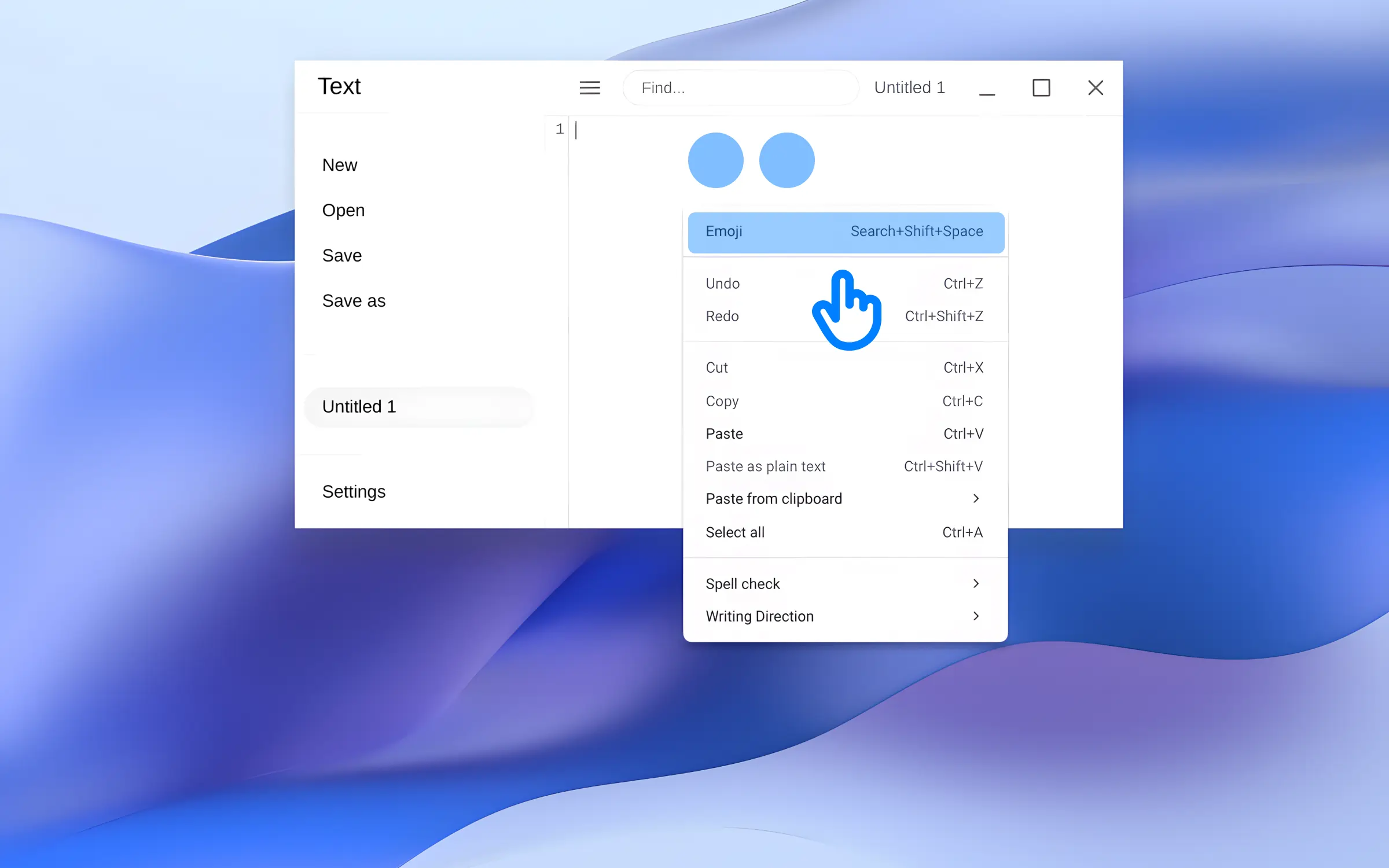Expand Paste from clipboard submenu
Screen dimensions: 1389x868
click(844, 499)
